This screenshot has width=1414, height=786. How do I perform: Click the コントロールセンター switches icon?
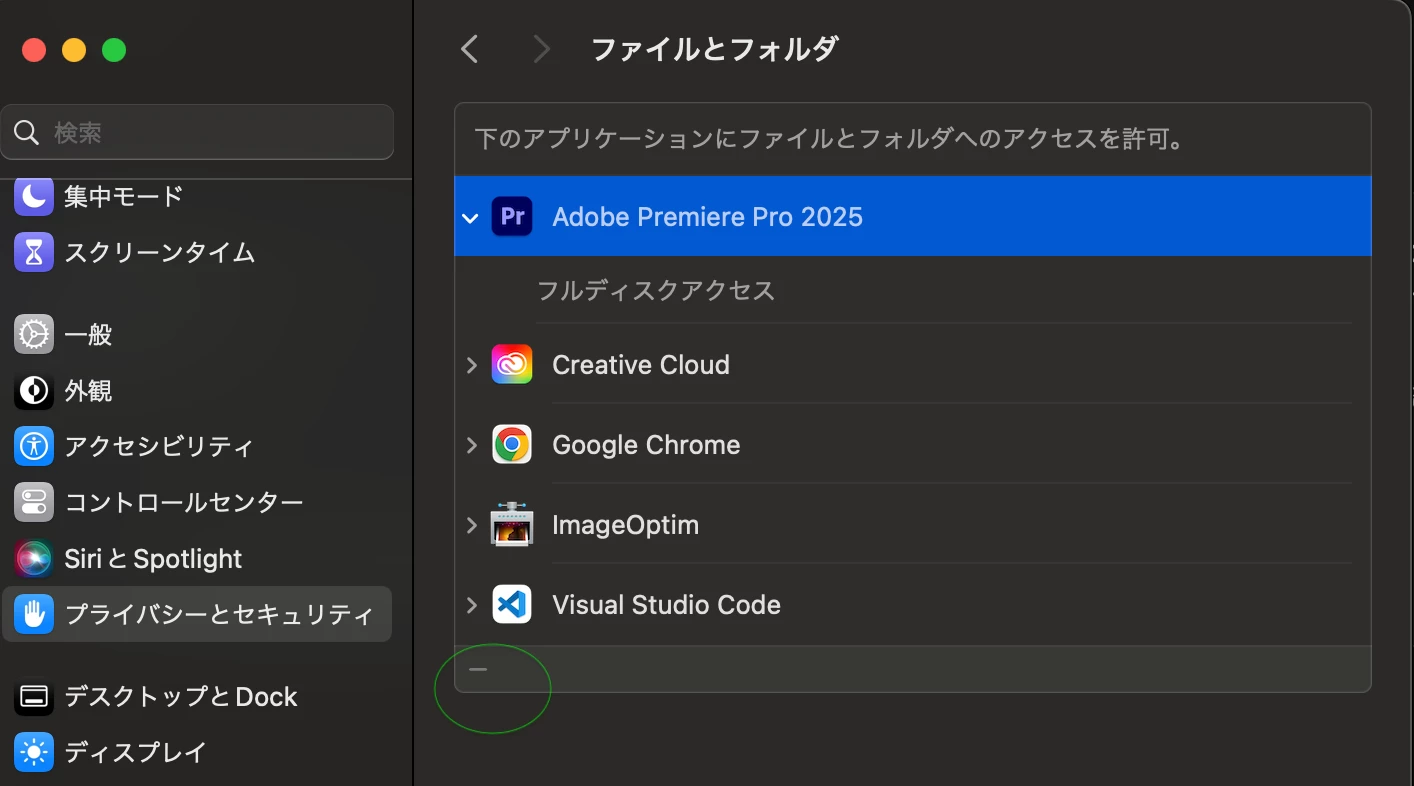(x=34, y=503)
